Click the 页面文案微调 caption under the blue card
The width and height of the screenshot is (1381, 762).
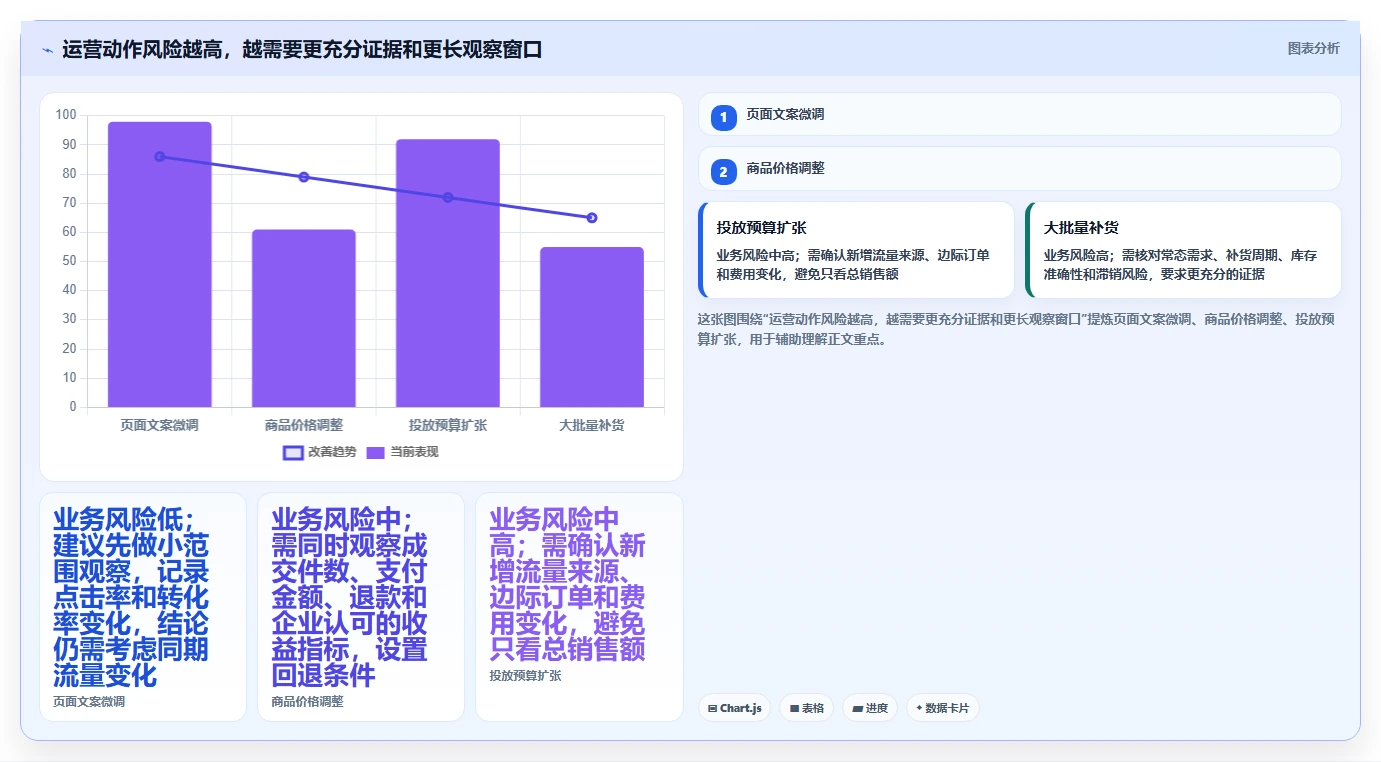(89, 702)
